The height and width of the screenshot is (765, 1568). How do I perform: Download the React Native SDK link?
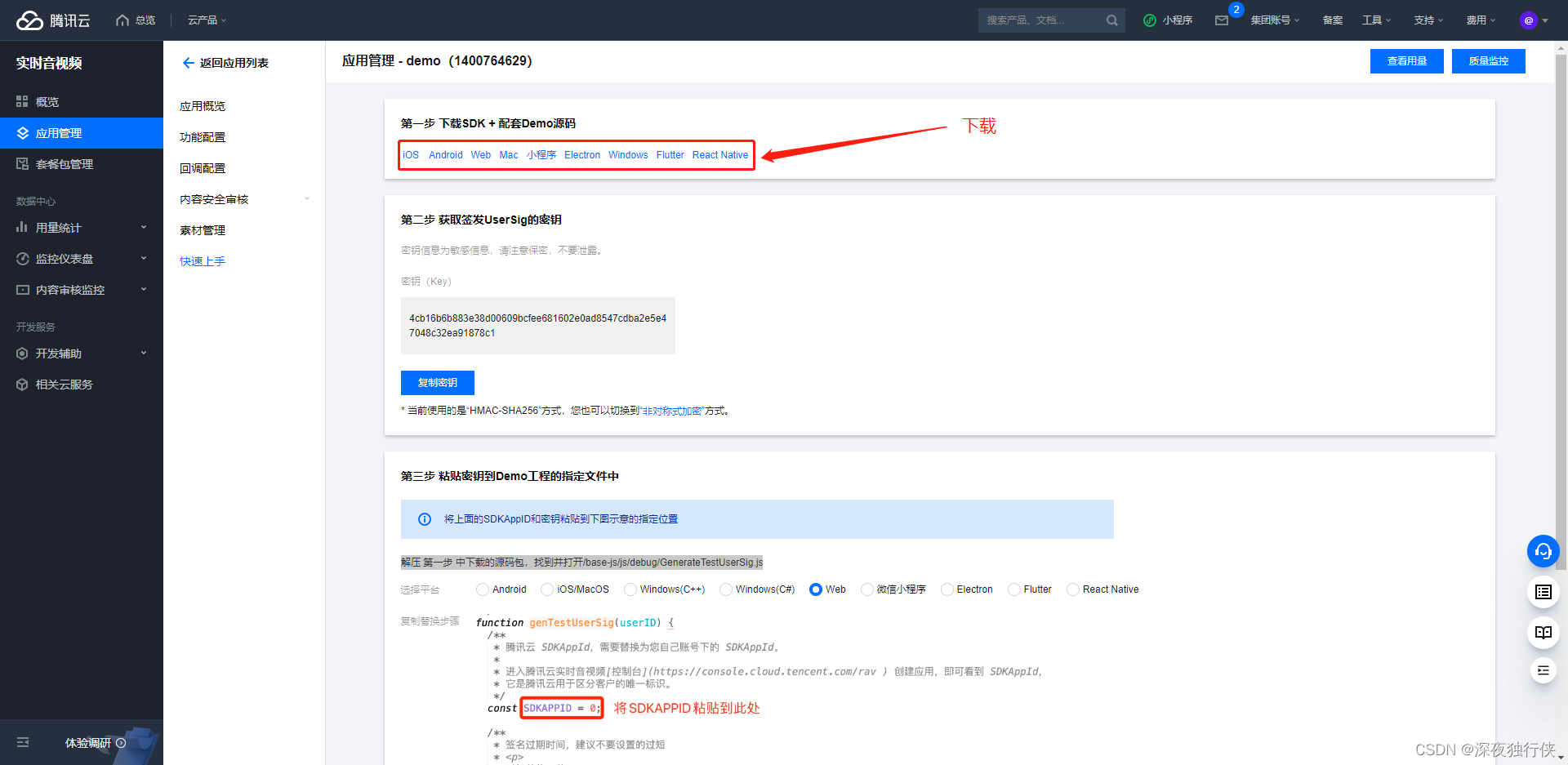pos(720,155)
